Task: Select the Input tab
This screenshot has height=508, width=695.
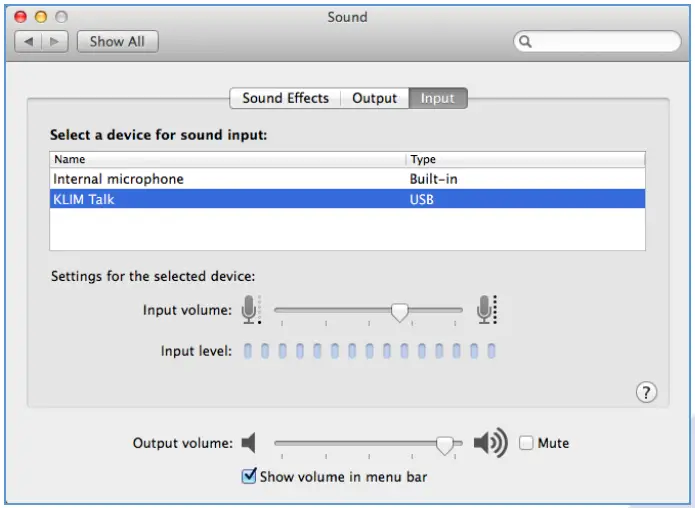Action: pos(437,98)
